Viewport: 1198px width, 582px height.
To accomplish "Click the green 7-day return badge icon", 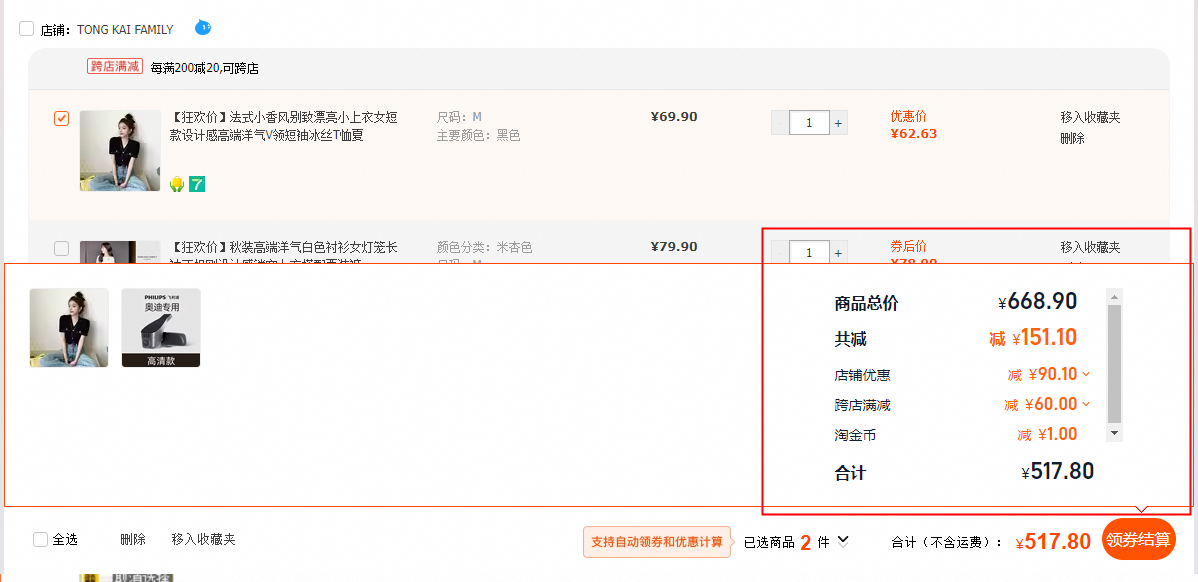I will 197,184.
